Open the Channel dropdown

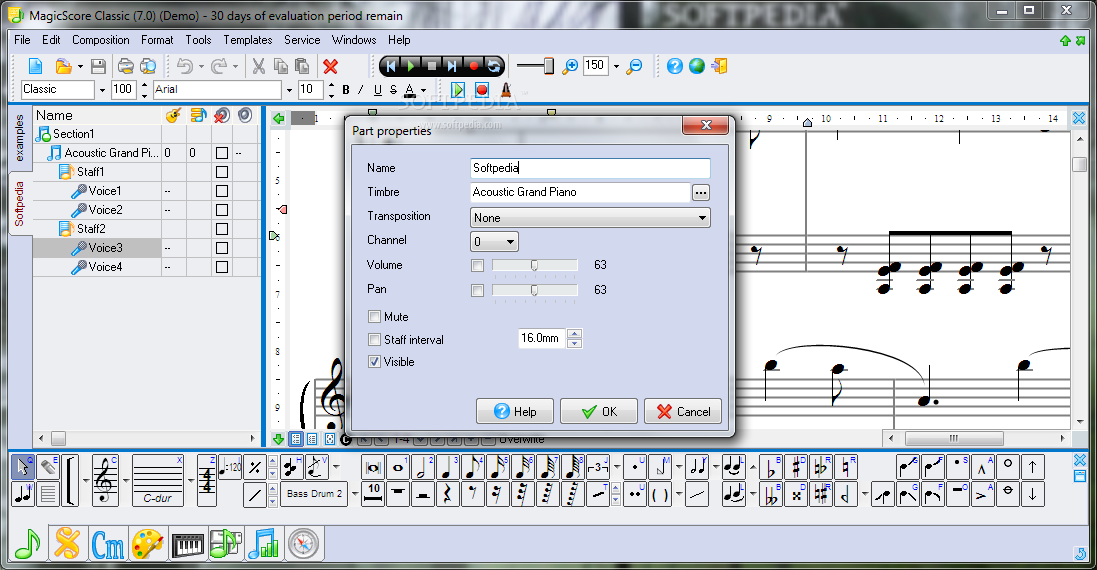(x=494, y=241)
